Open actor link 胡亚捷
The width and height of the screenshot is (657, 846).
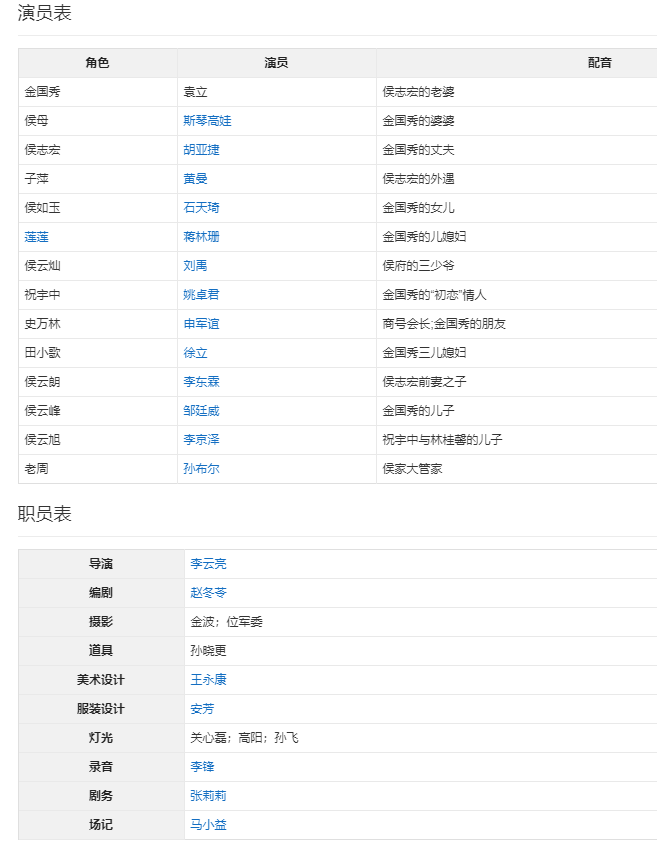click(x=201, y=150)
